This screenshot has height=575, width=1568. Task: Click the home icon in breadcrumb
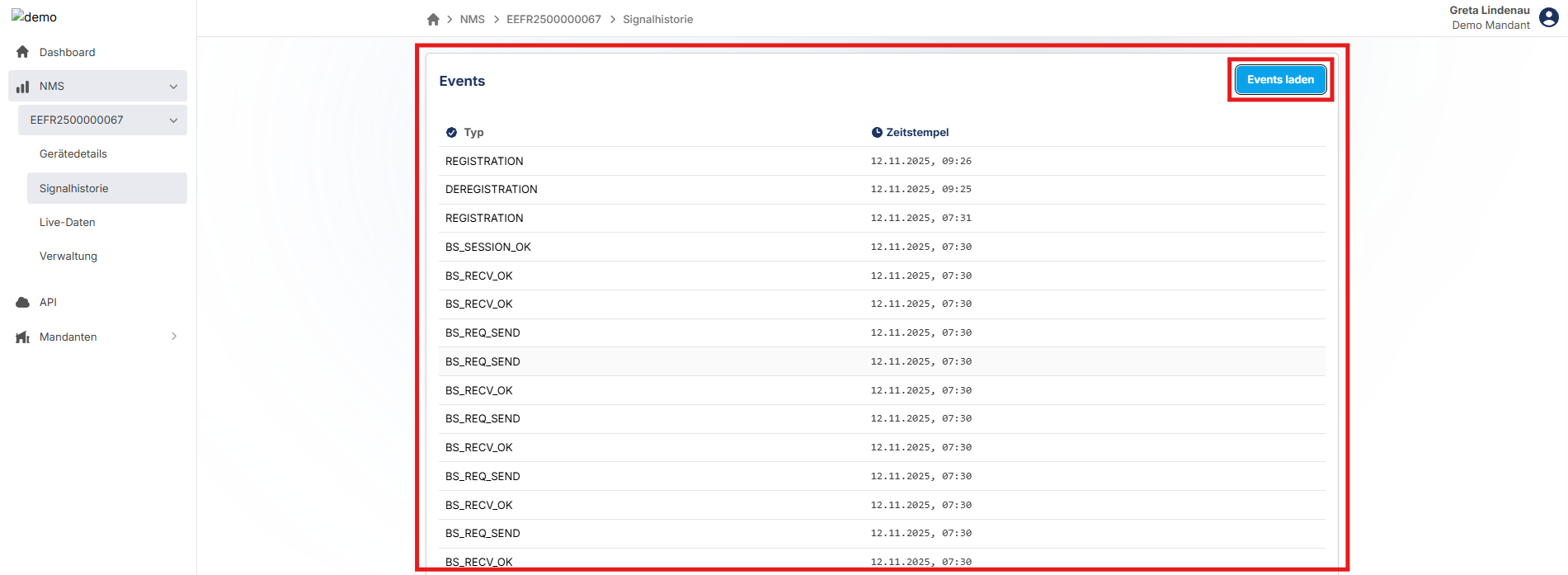[433, 19]
